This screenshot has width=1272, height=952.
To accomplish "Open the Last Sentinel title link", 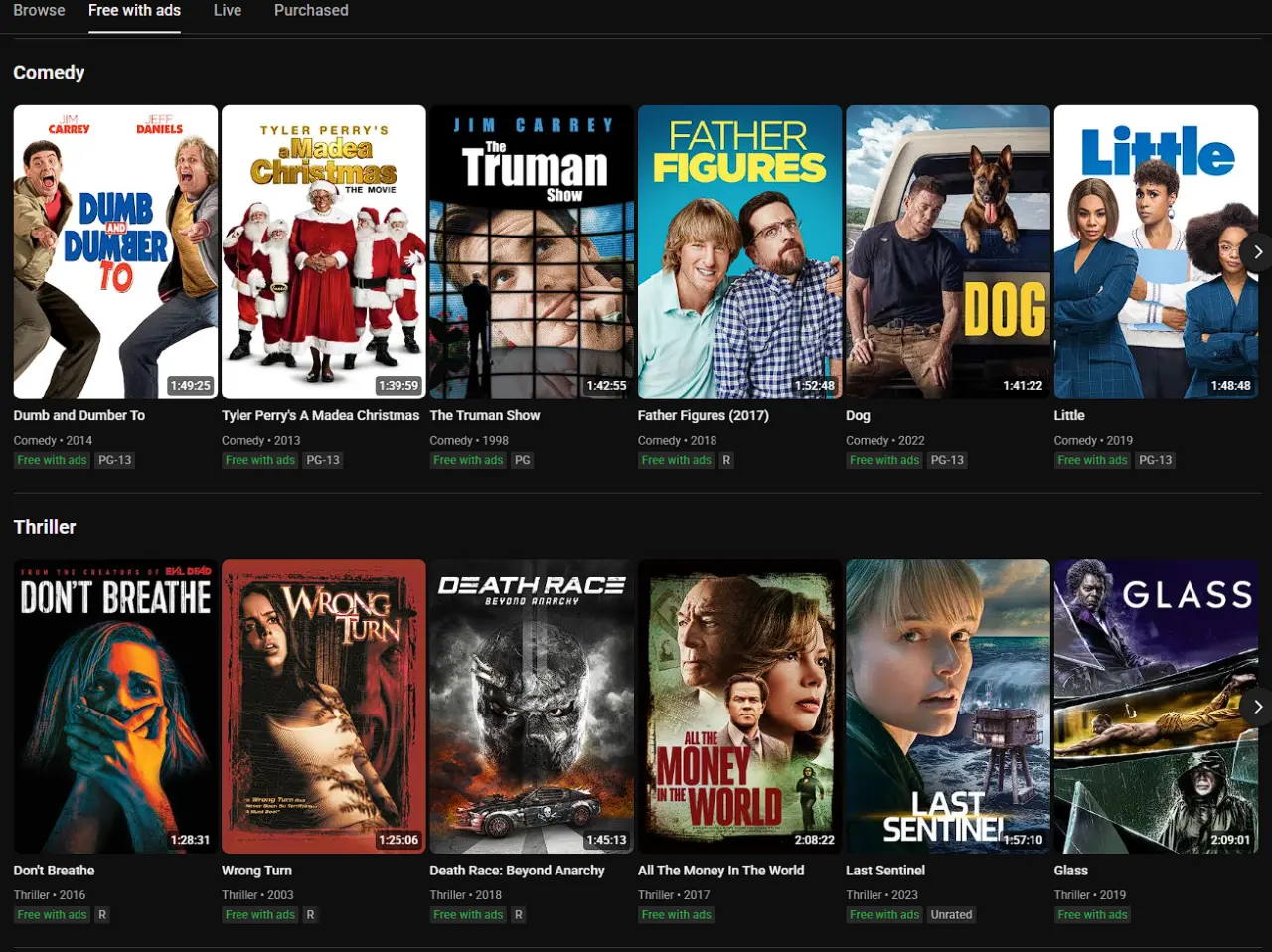I will (885, 870).
